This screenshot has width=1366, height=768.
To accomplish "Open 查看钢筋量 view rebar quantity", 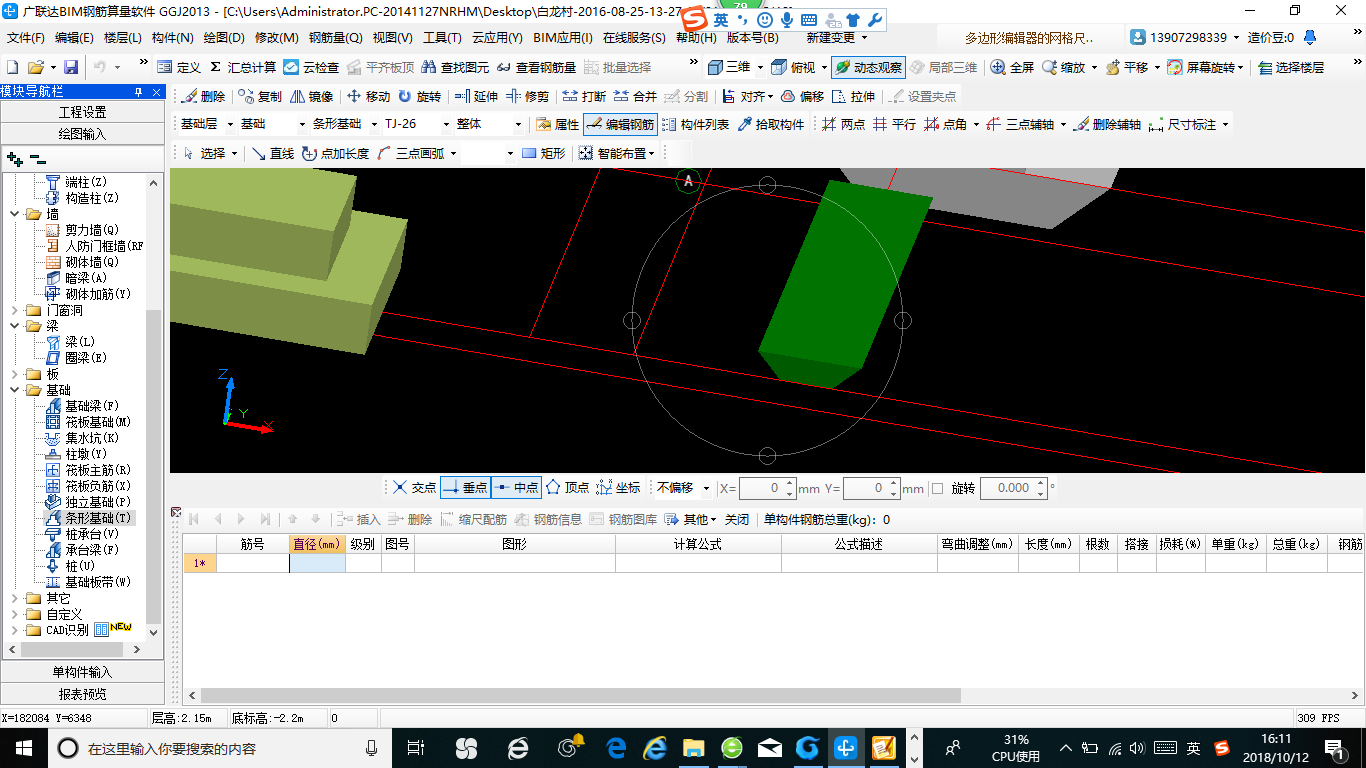I will pos(536,67).
